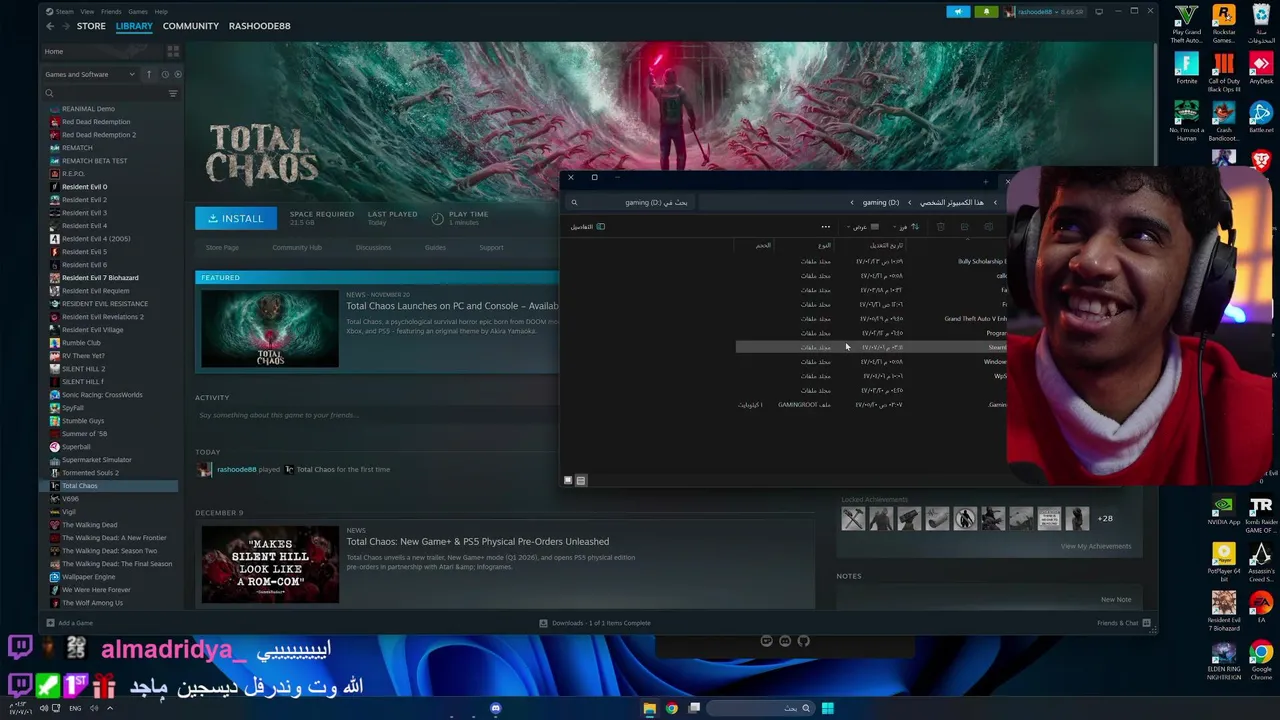The image size is (1280, 720).
Task: Click the recent activity clock filter icon
Action: [x=165, y=74]
